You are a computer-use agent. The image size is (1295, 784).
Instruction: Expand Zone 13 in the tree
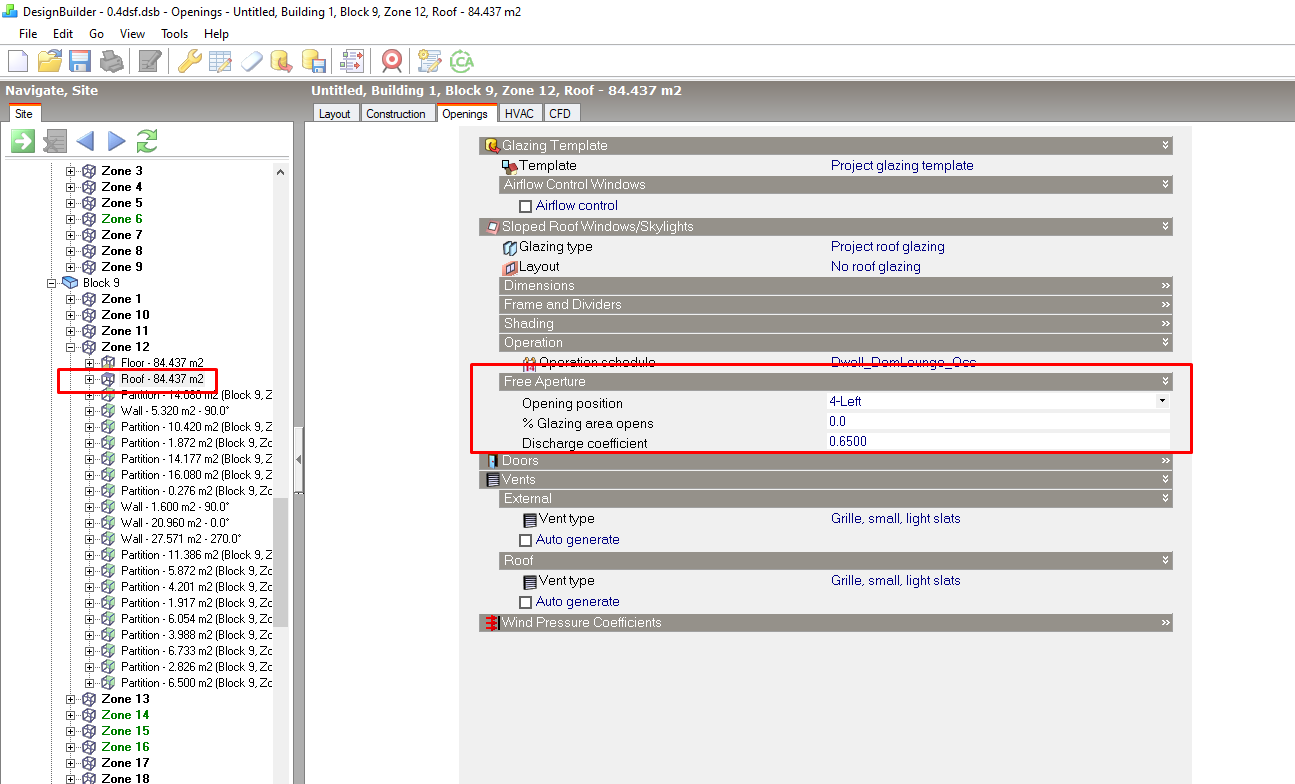70,699
